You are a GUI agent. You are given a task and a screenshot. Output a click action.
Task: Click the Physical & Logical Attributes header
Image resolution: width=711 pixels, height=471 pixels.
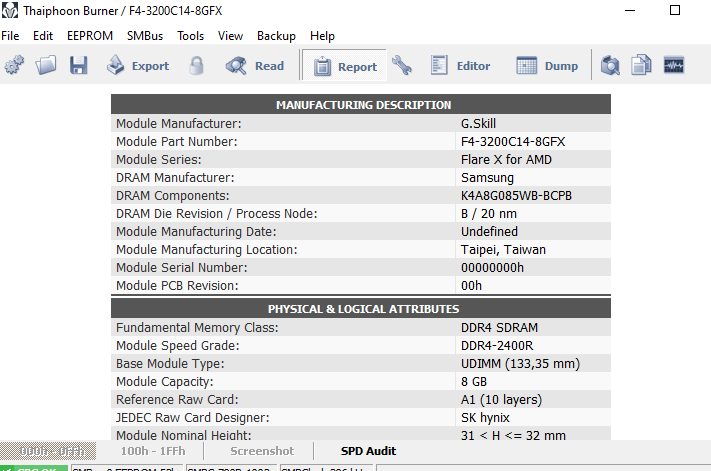tap(363, 309)
